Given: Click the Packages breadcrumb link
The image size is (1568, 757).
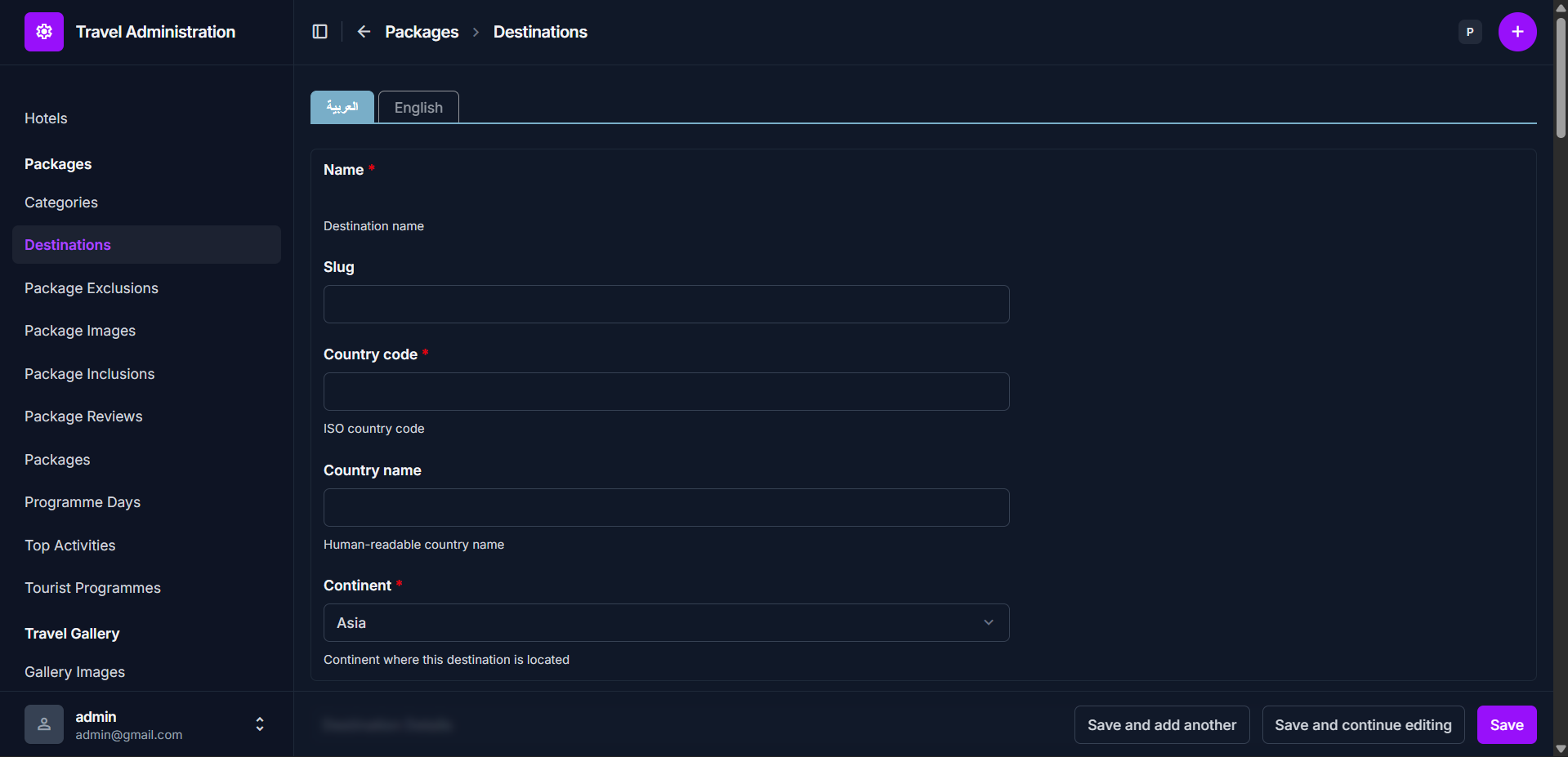Looking at the screenshot, I should pos(422,32).
